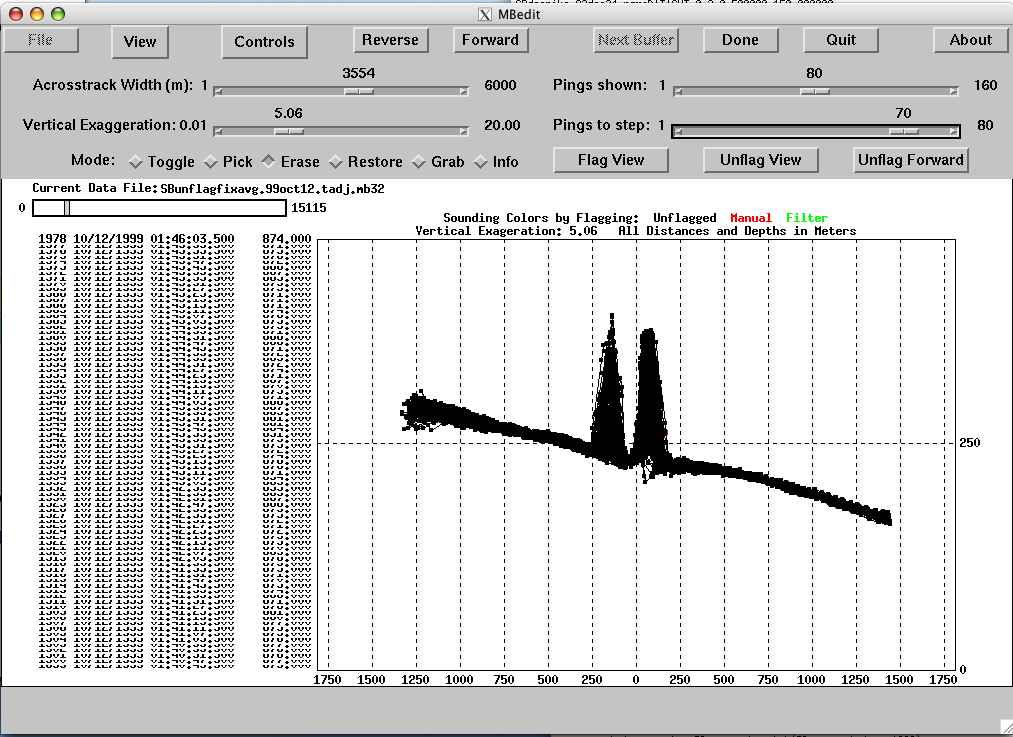Click the 'Vertical Exaggeration:' slider label
Screen dimensions: 1013x737
pos(99,125)
